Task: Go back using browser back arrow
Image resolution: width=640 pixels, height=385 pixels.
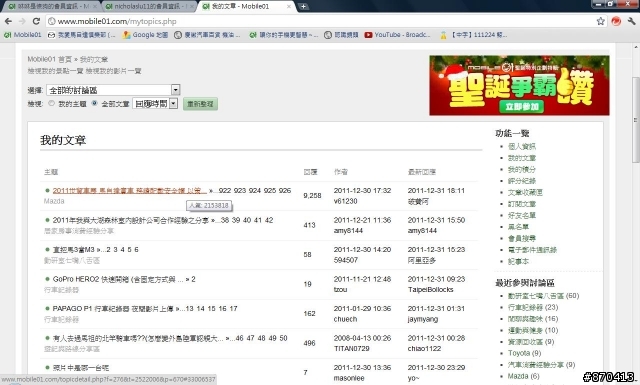Action: pyautogui.click(x=8, y=21)
